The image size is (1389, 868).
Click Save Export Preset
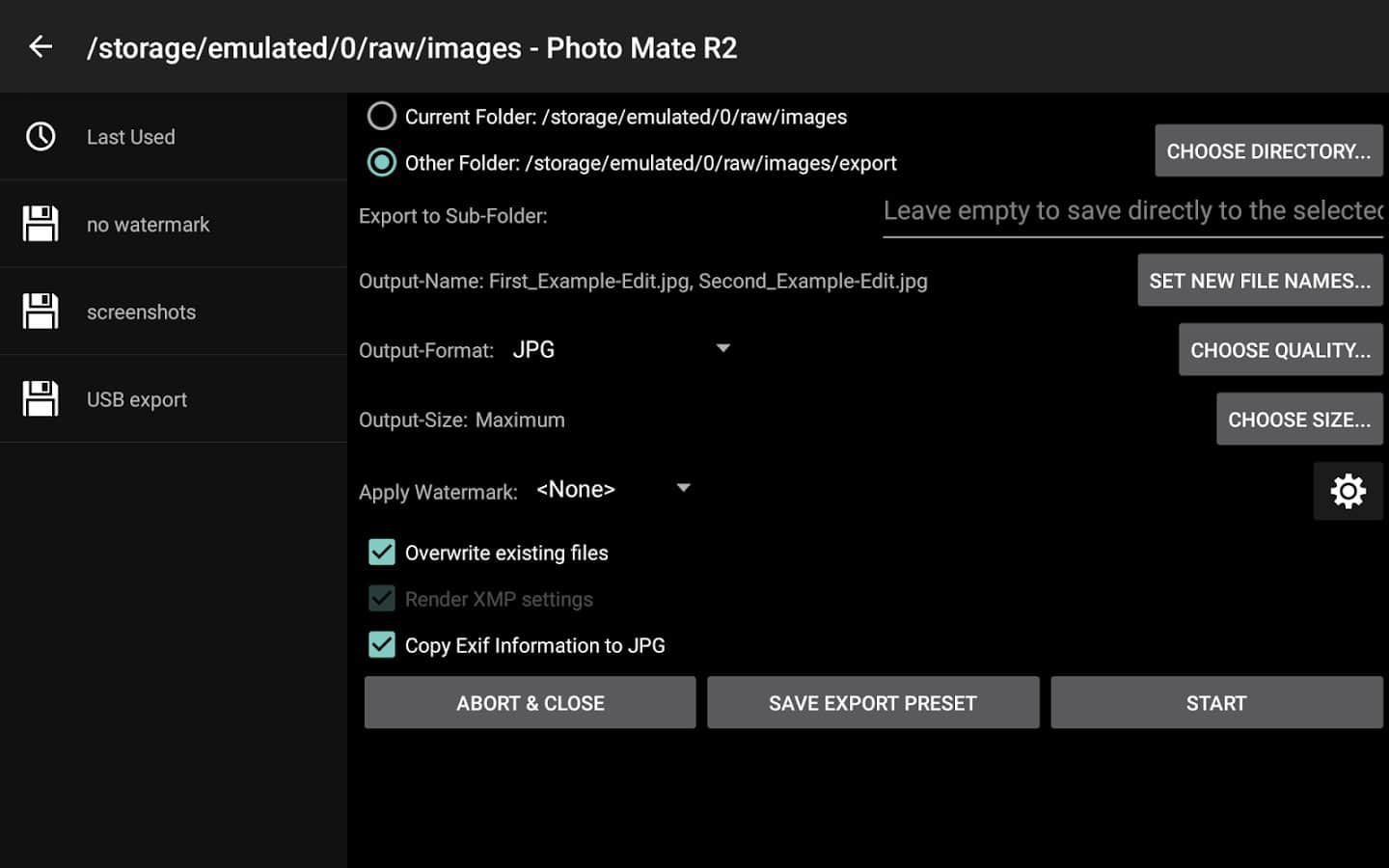pyautogui.click(x=872, y=703)
